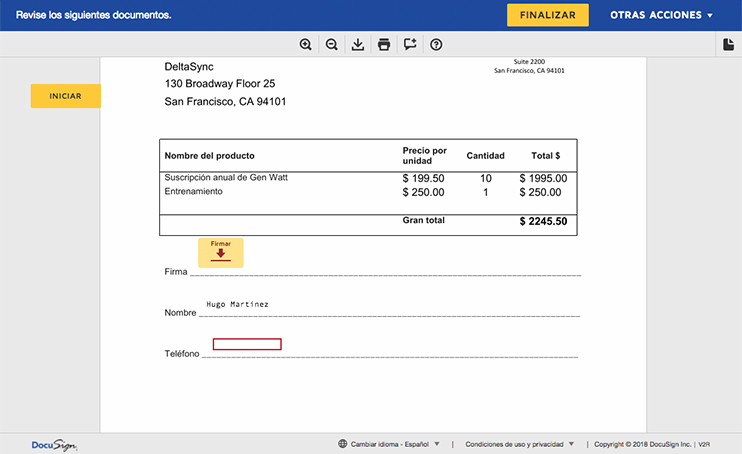Expand the Otras Acciones dropdown
This screenshot has width=742, height=454.
(x=661, y=15)
